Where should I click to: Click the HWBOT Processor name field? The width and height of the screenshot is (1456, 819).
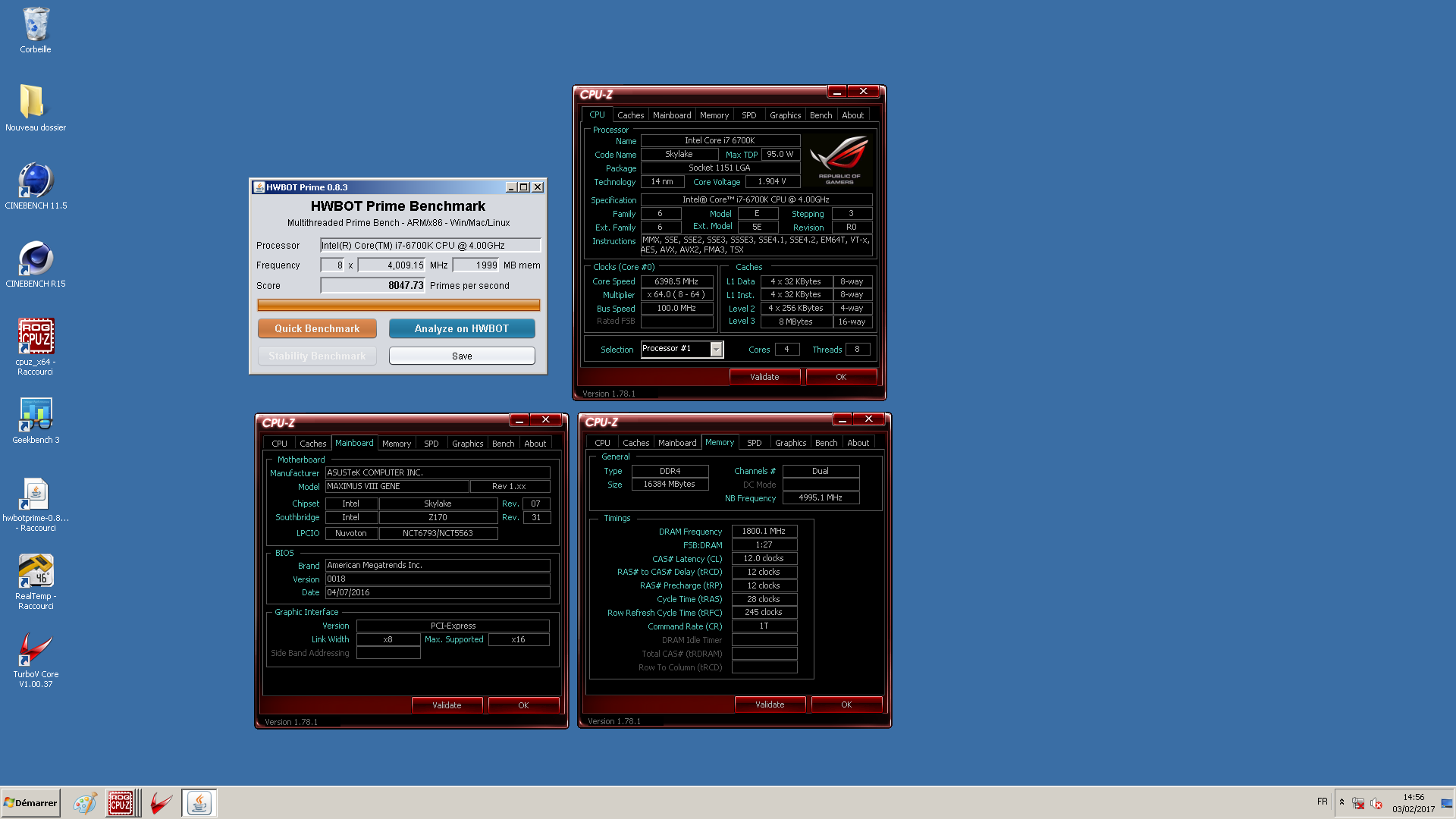click(x=430, y=245)
